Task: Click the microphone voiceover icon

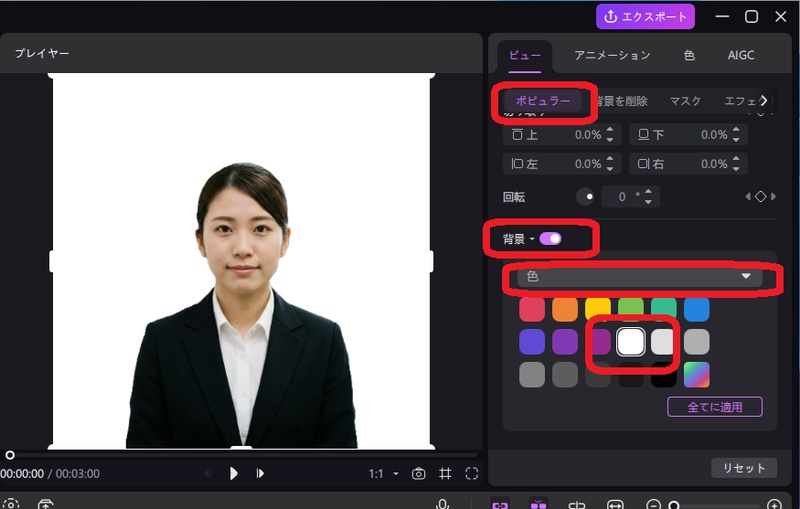Action: point(442,504)
